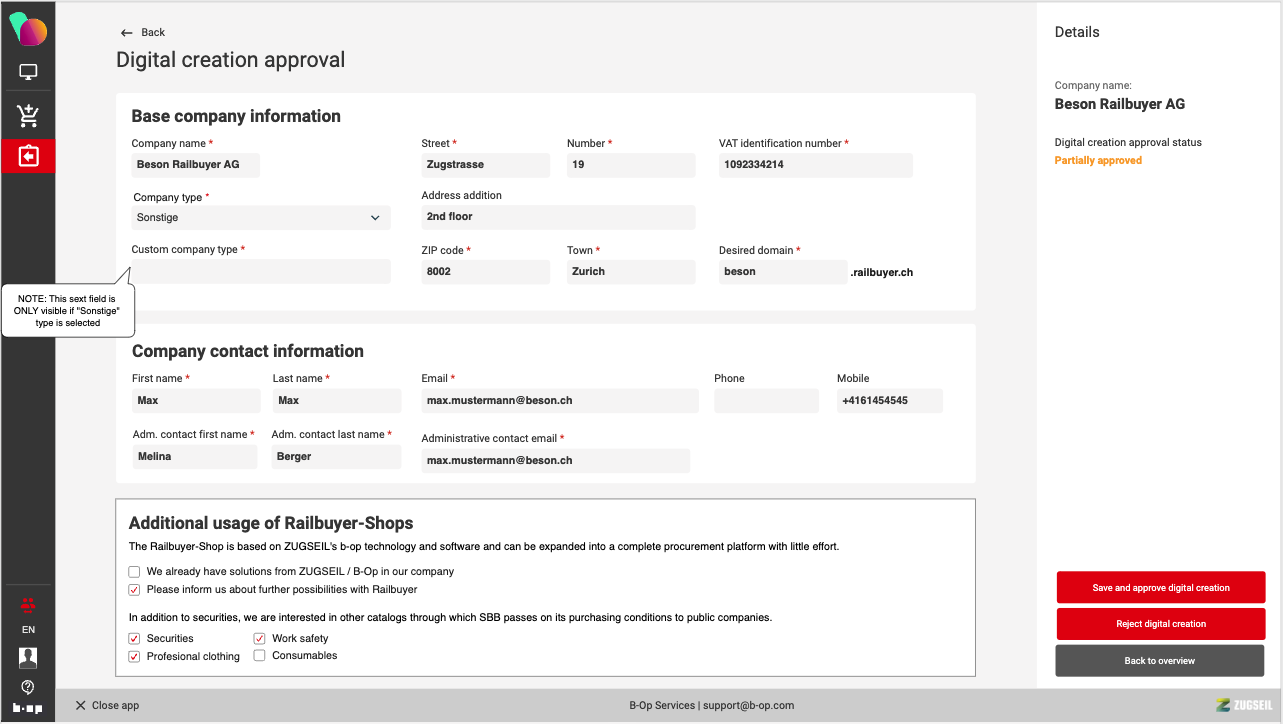Enable the Consumables checkbox
Image resolution: width=1283 pixels, height=724 pixels.
[260, 656]
